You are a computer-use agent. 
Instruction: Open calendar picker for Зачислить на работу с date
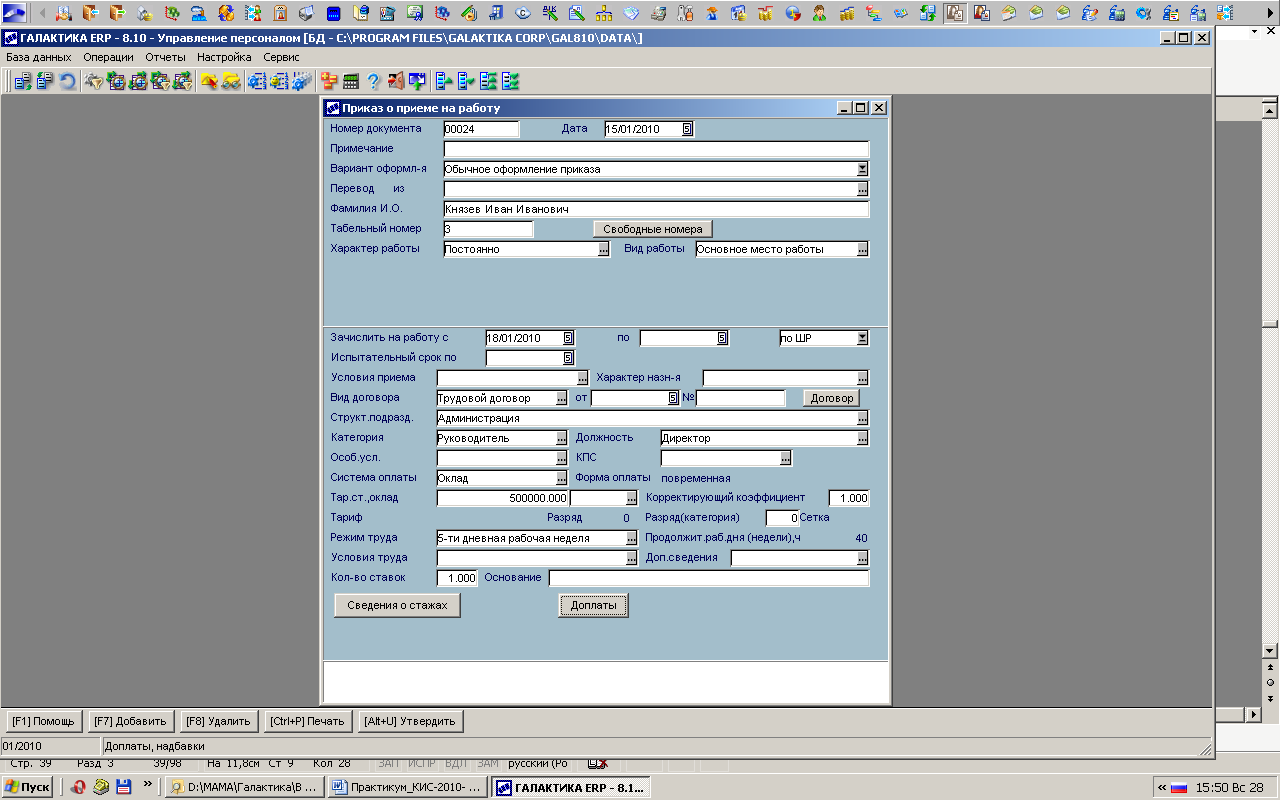point(568,338)
